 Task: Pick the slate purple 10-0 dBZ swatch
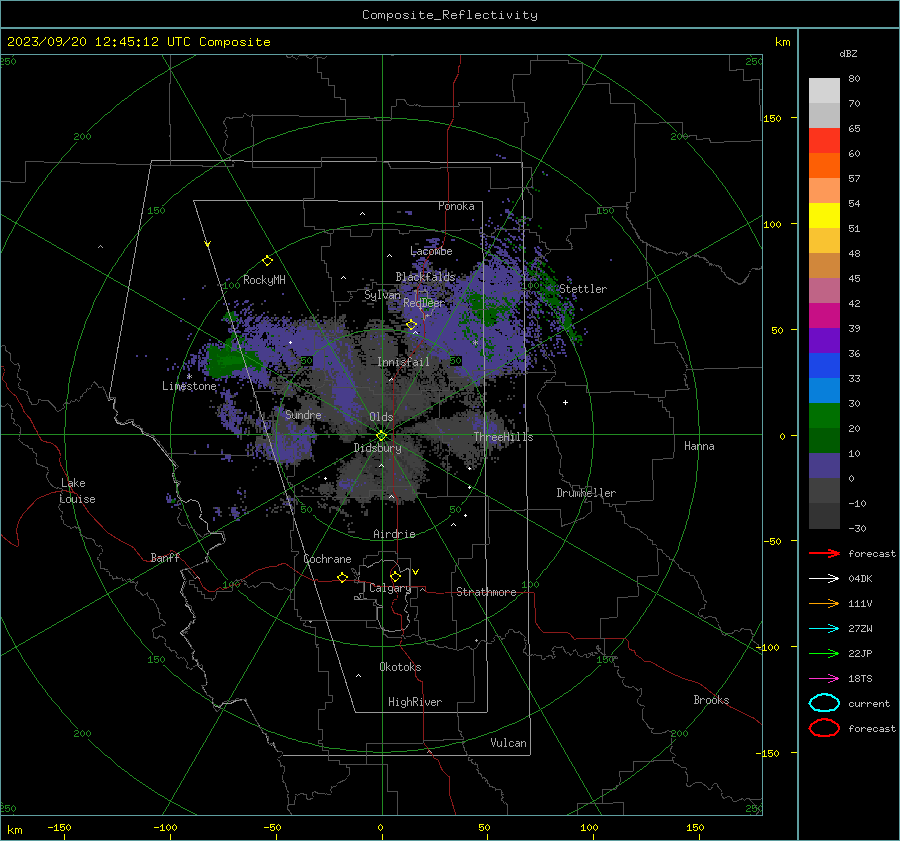click(824, 466)
